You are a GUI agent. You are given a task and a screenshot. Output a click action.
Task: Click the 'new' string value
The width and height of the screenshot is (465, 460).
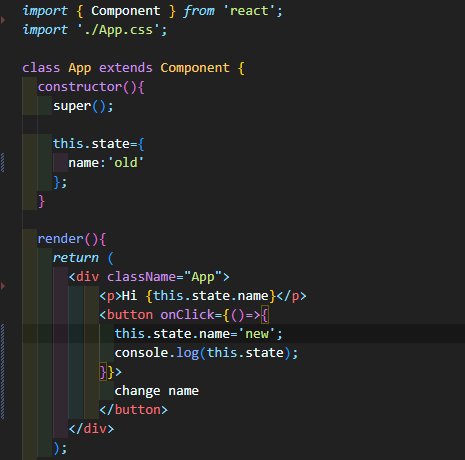(257, 334)
